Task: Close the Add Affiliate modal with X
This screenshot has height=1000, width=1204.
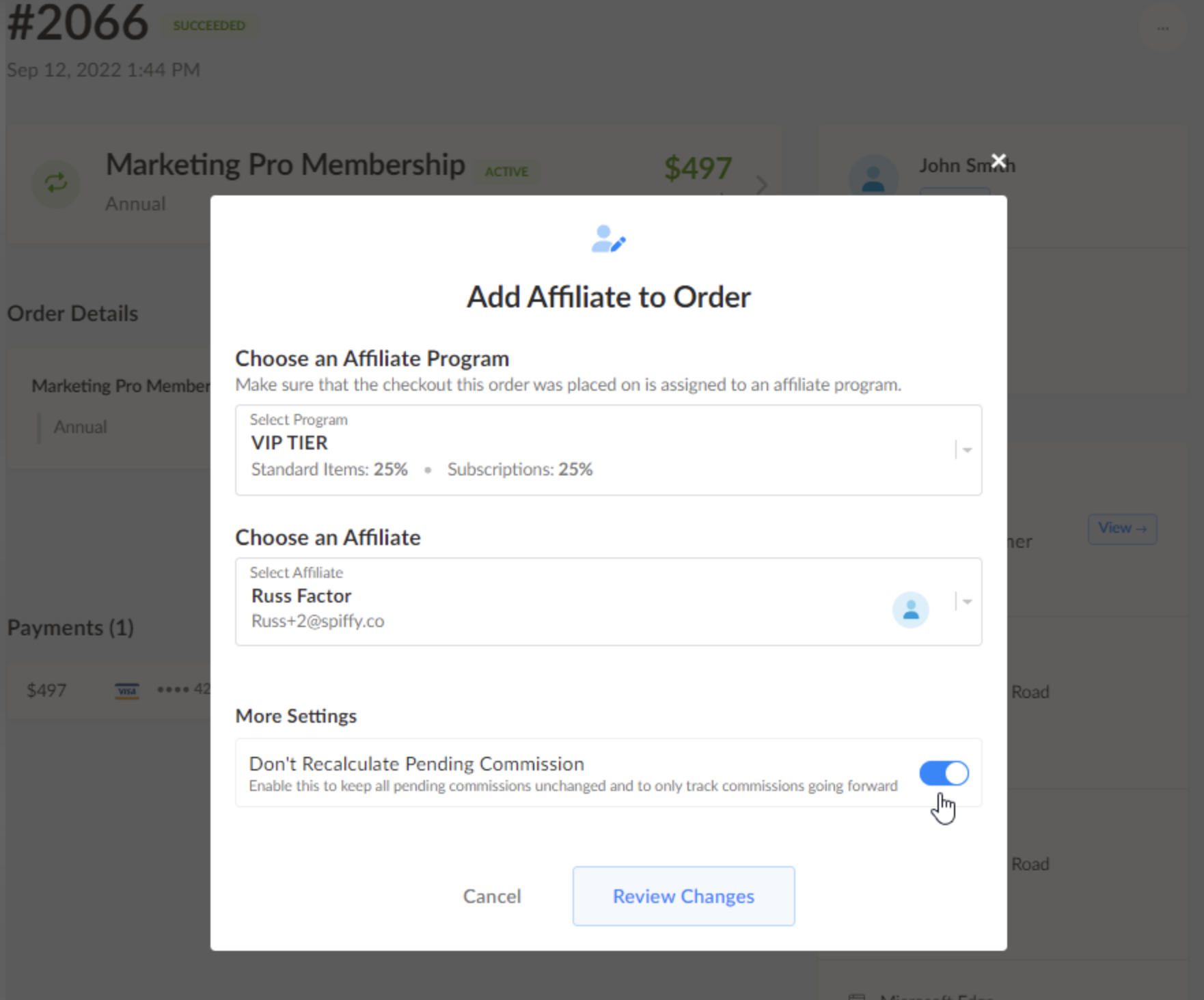Action: click(x=998, y=161)
